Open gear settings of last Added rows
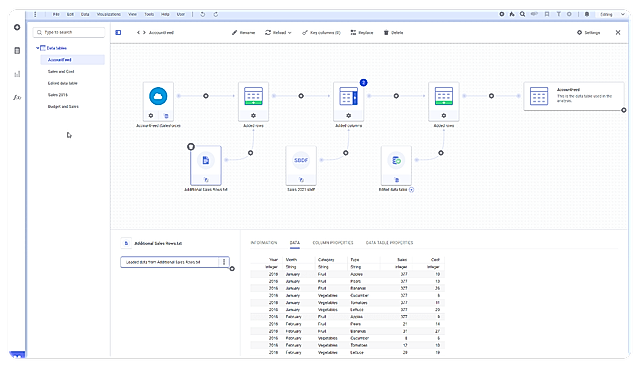The height and width of the screenshot is (368, 640). pos(444,116)
